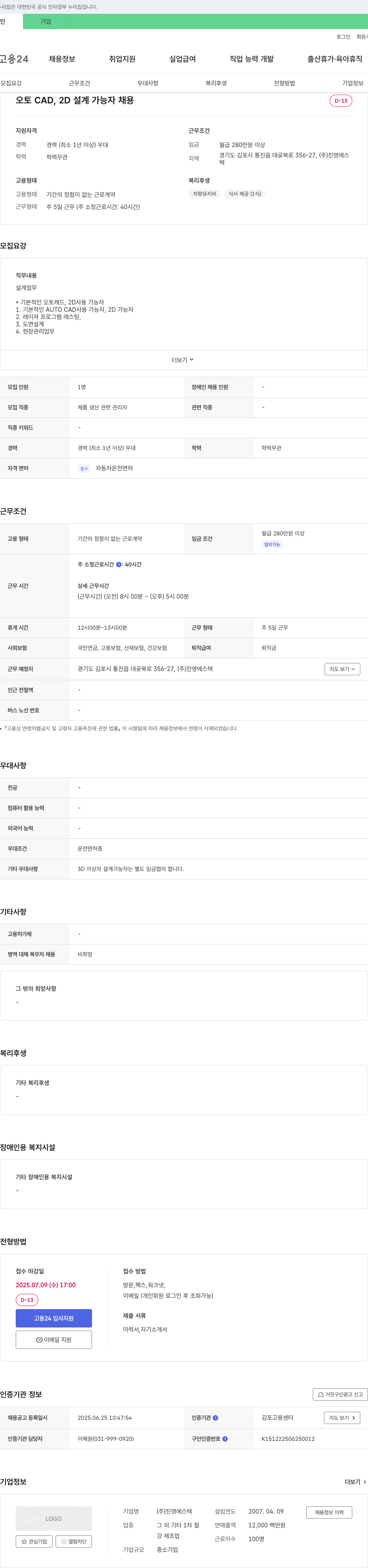Click block icon on 열람차단 button
This screenshot has width=368, height=1568.
tap(64, 1542)
